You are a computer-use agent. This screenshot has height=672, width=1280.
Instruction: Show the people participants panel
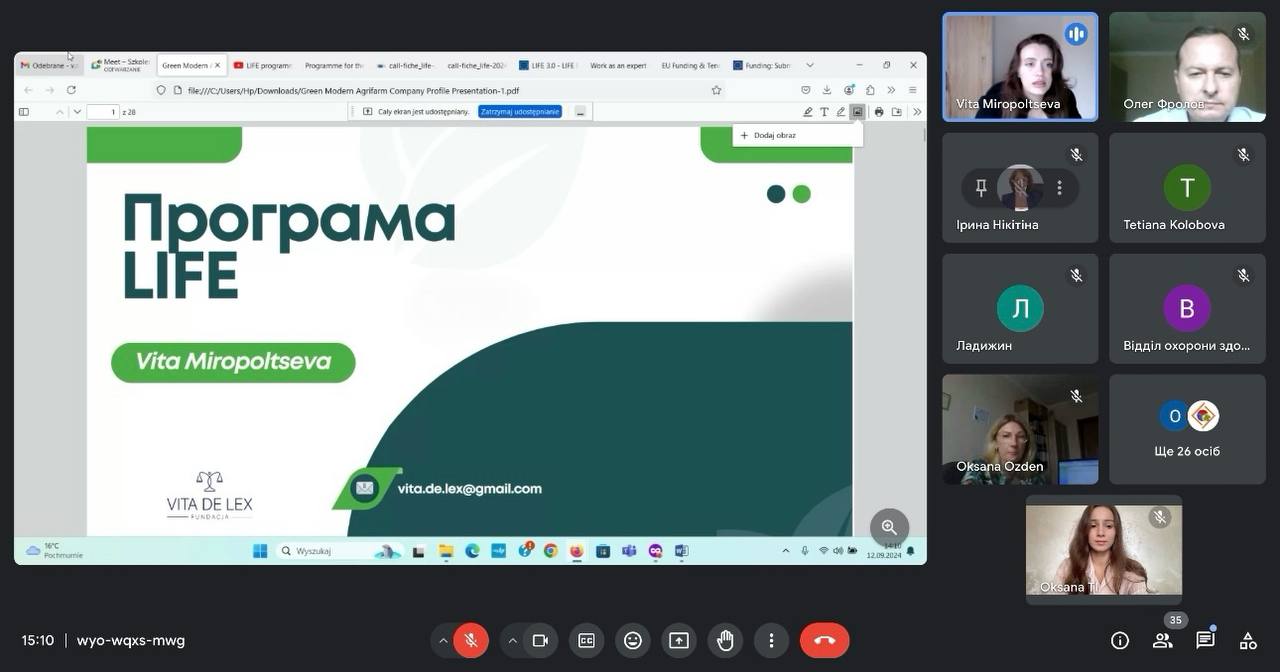point(1162,641)
